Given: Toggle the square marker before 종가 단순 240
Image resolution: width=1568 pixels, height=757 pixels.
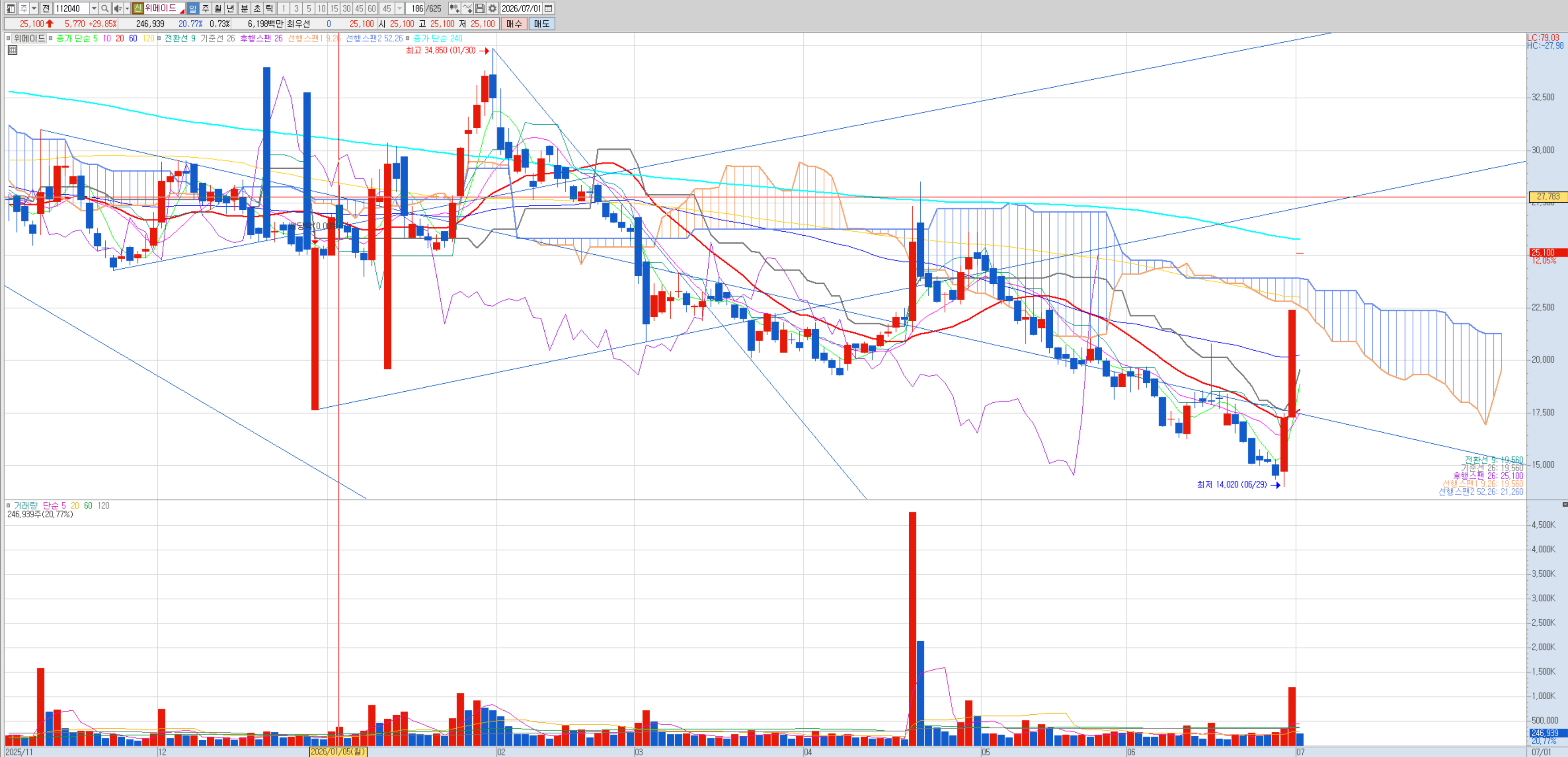Looking at the screenshot, I should click(x=408, y=38).
